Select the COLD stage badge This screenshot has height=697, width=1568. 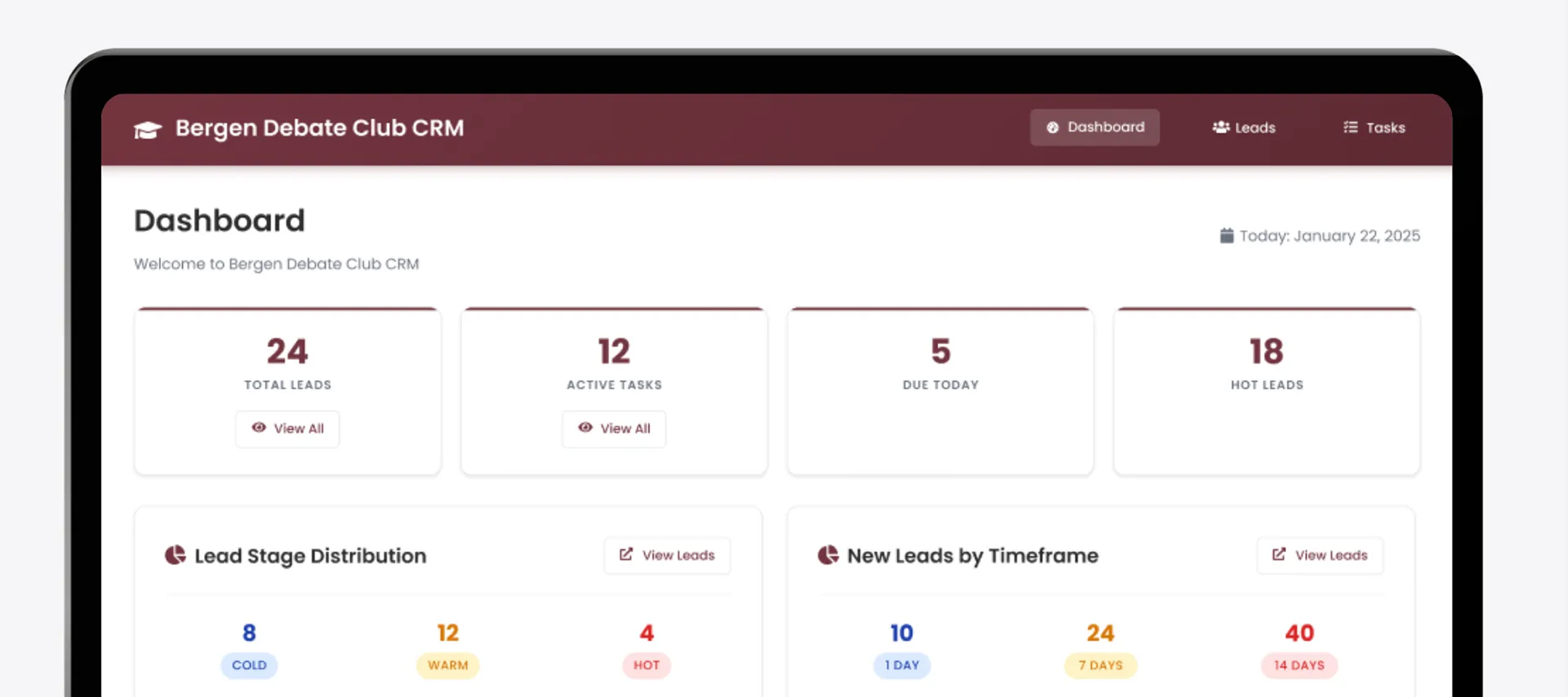coord(249,665)
